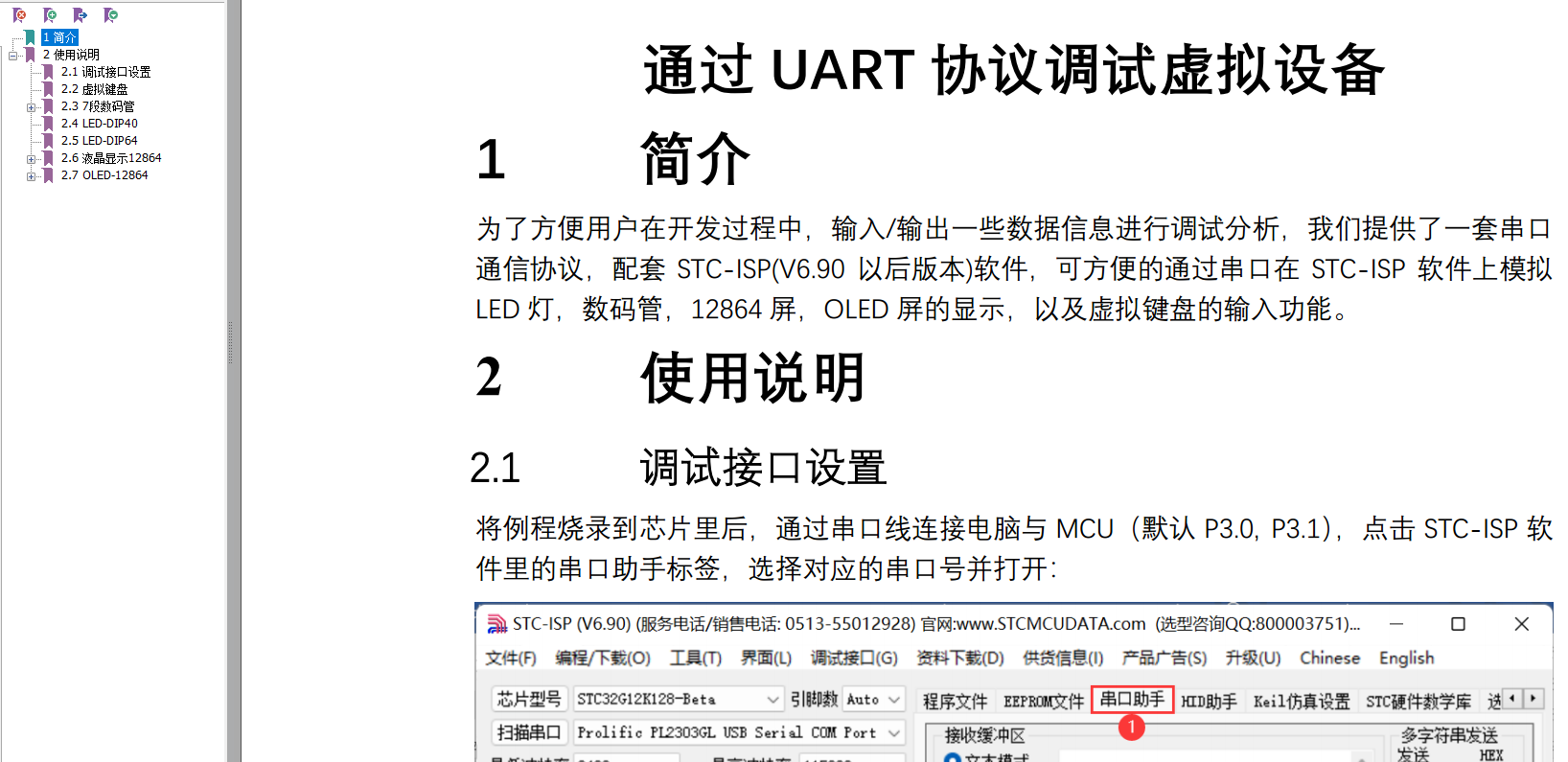
Task: Go to bookmark 2.1 调试接口设置
Action: (x=105, y=72)
